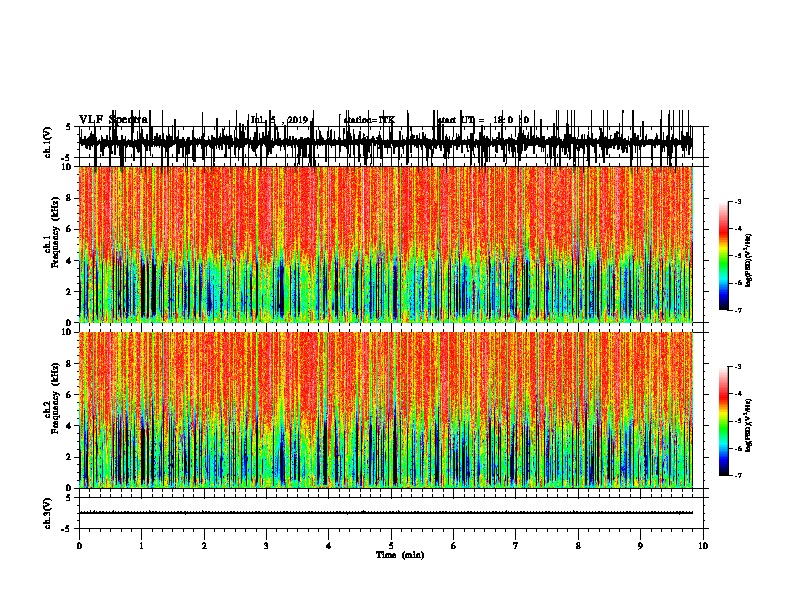The height and width of the screenshot is (612, 792).
Task: Click the "-3" tick on ch.1 color bar
Action: click(x=737, y=201)
